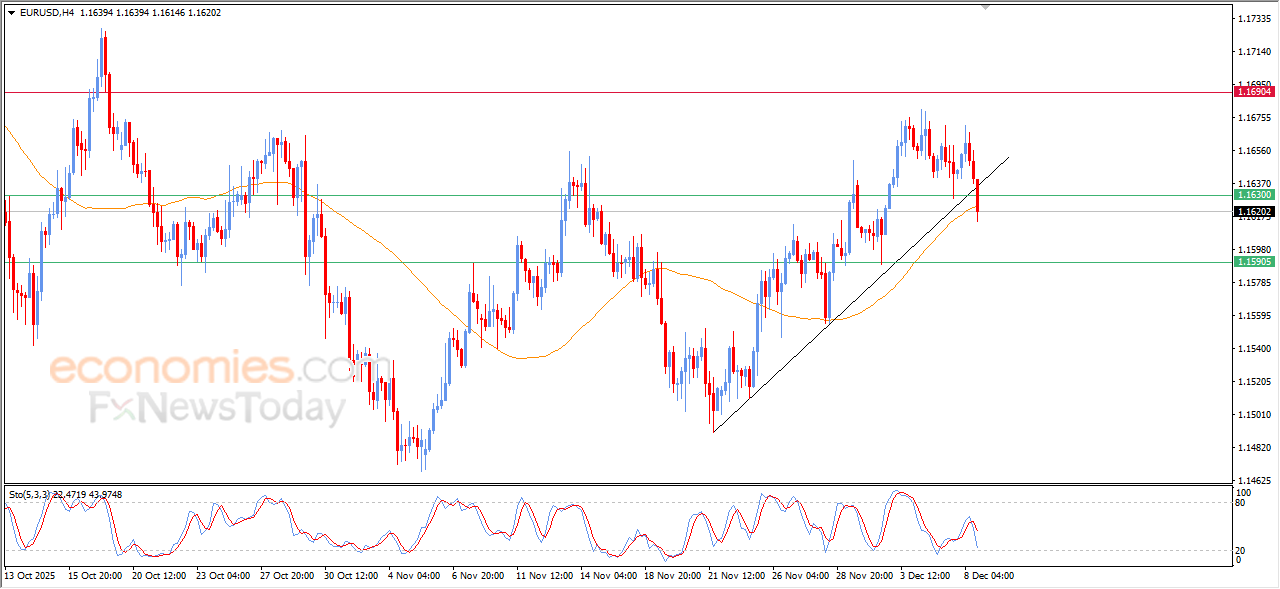Viewport: 1280px width, 589px height.
Task: Click the 8 Dec 04:00 date label
Action: tap(990, 576)
